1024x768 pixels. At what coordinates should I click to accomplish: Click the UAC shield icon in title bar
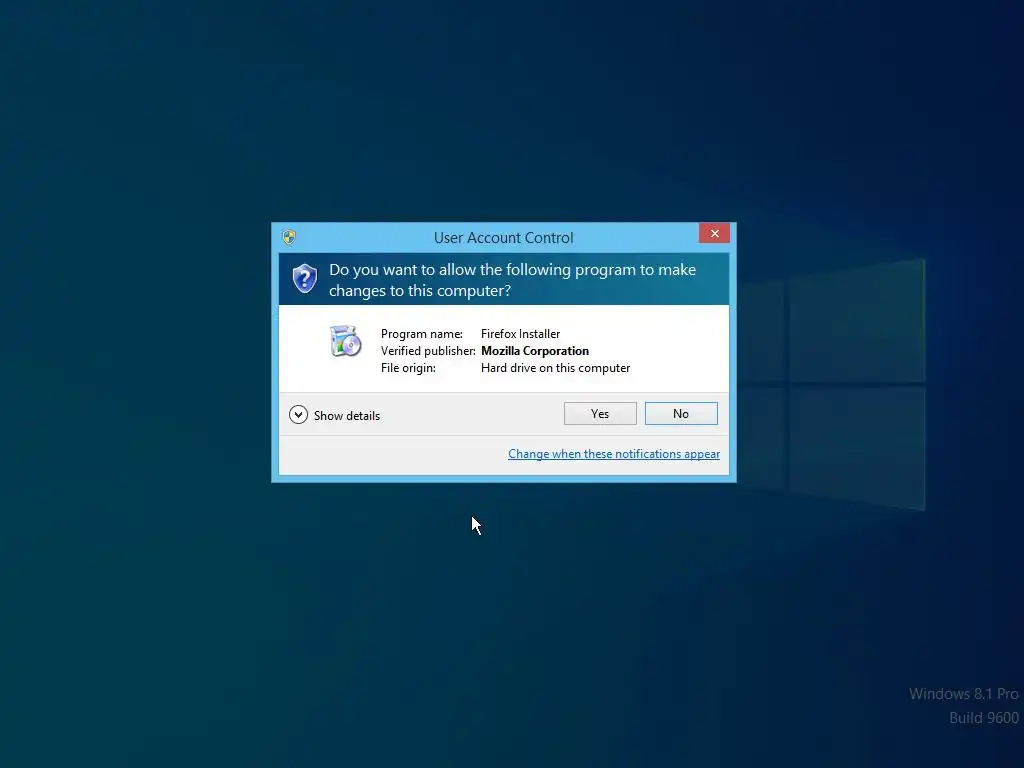click(289, 237)
